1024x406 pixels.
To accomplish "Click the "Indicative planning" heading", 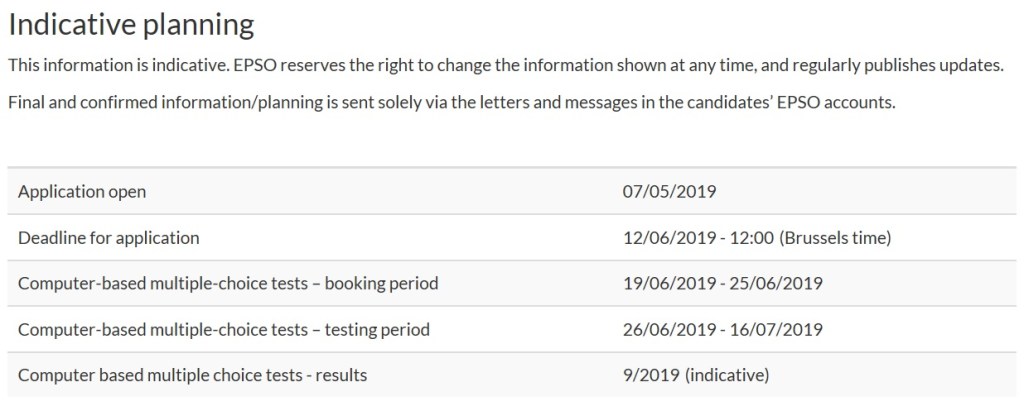I will [x=130, y=26].
